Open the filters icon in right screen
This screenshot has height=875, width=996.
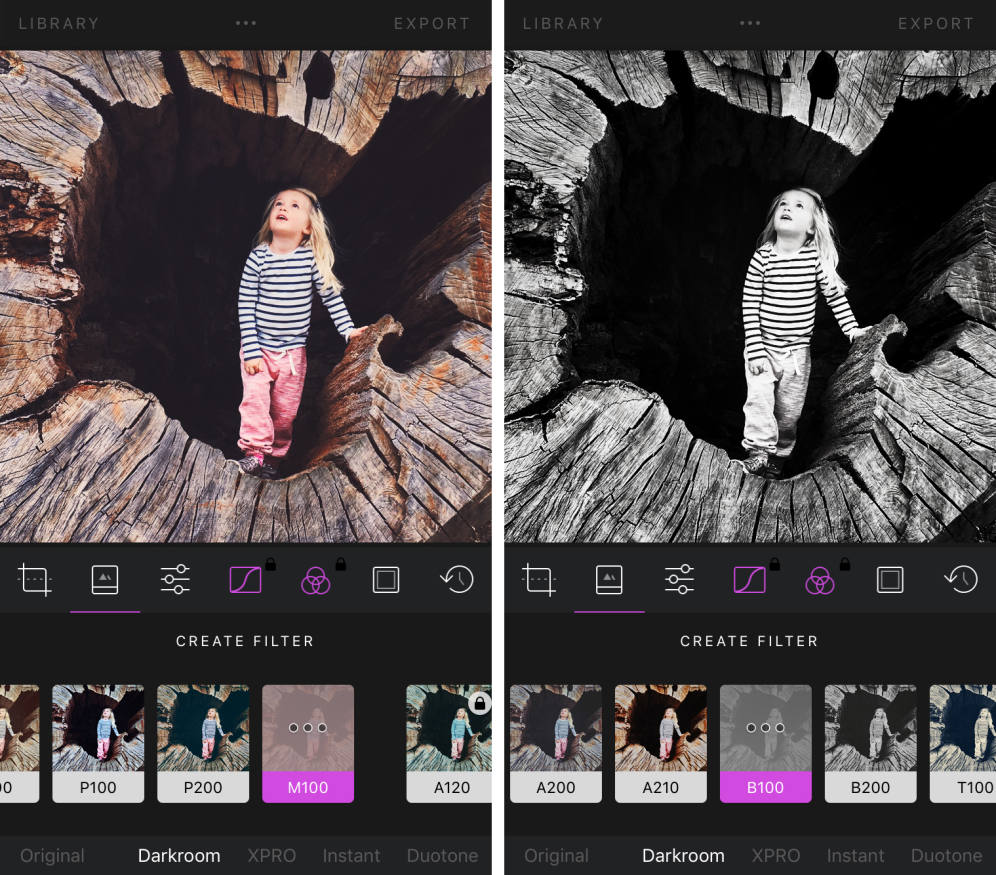pyautogui.click(x=609, y=579)
